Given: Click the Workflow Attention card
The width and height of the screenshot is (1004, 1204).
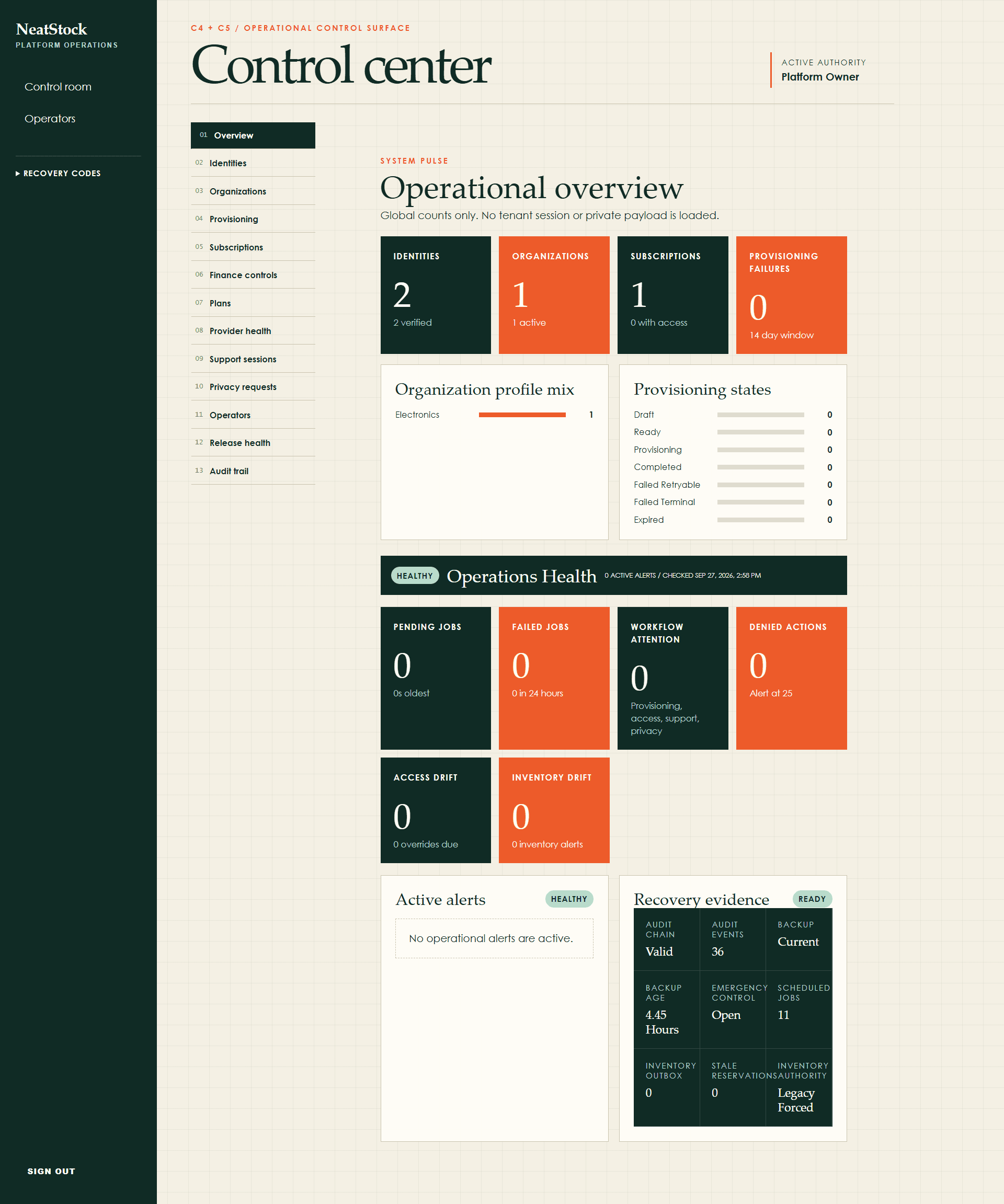Looking at the screenshot, I should point(672,678).
